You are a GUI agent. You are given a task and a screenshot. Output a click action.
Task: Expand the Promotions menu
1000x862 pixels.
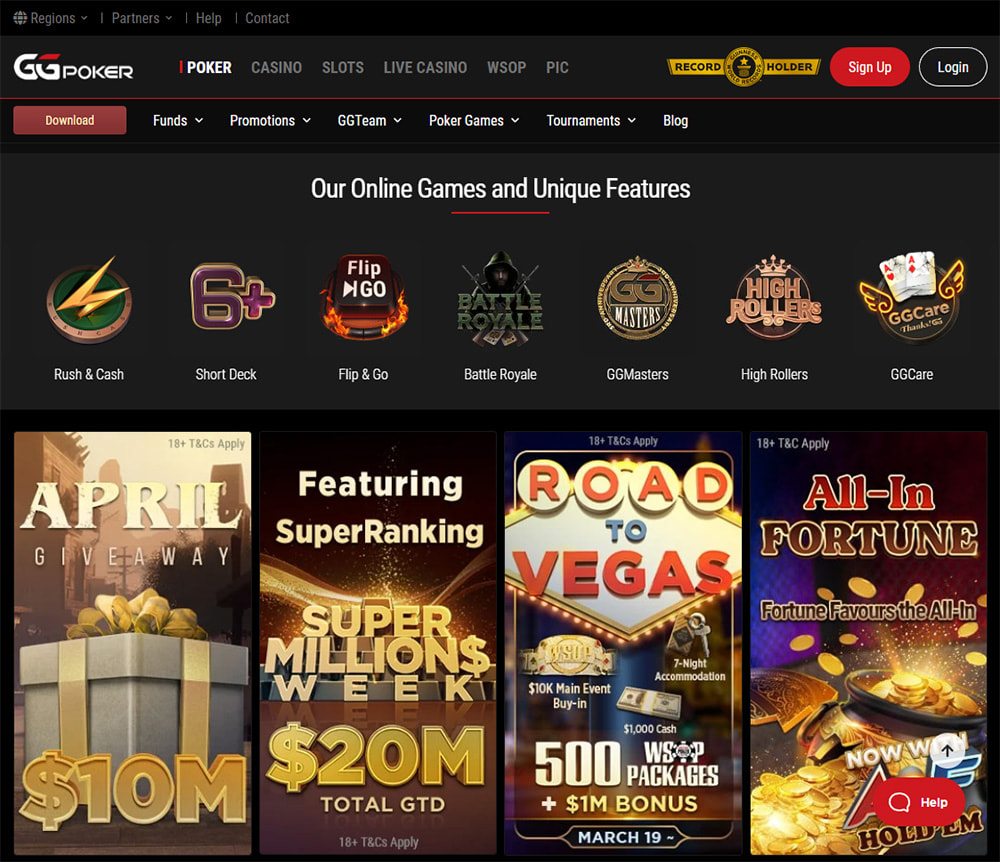point(270,121)
